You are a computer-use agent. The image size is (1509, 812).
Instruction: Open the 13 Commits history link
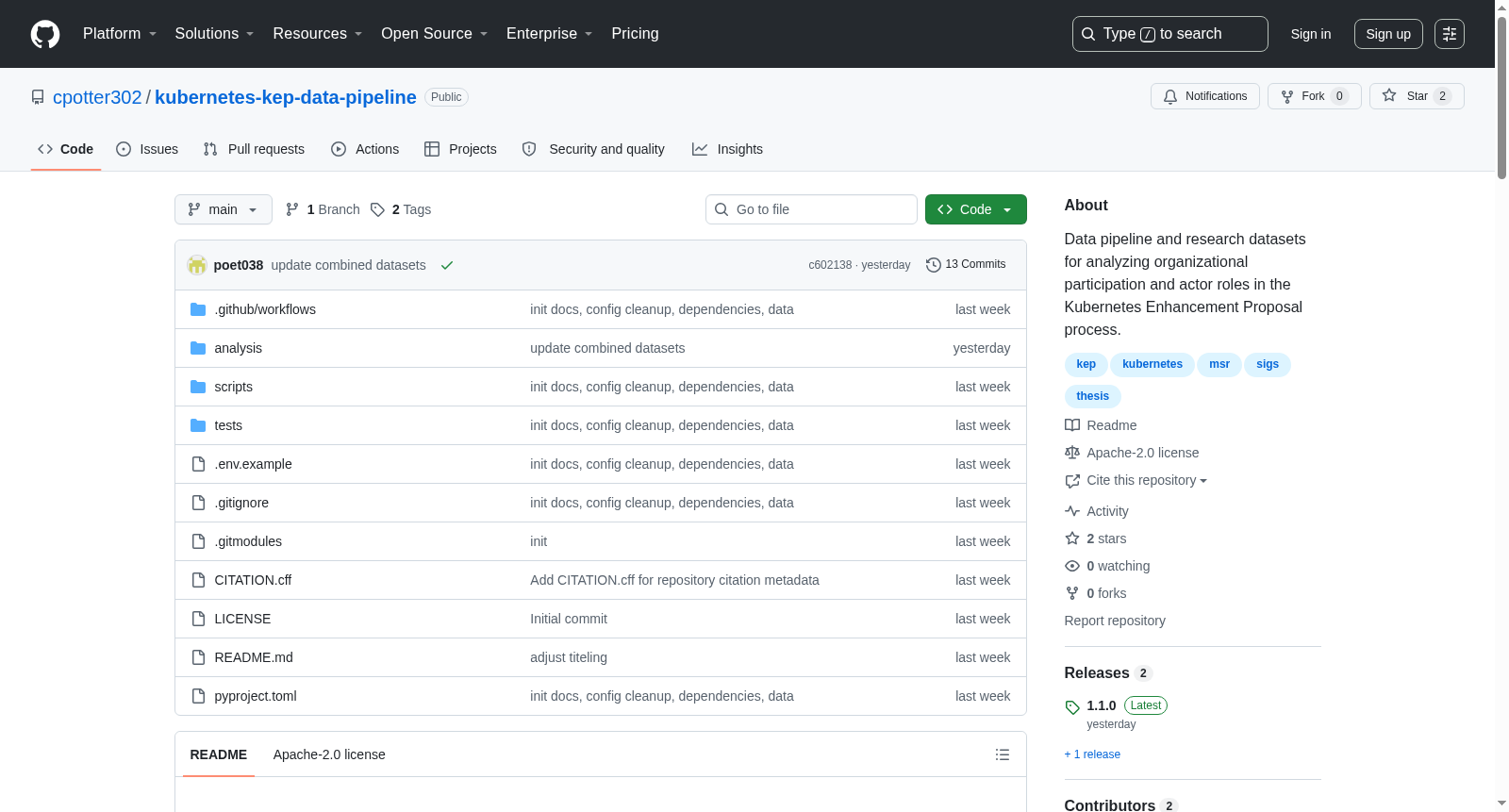966,265
